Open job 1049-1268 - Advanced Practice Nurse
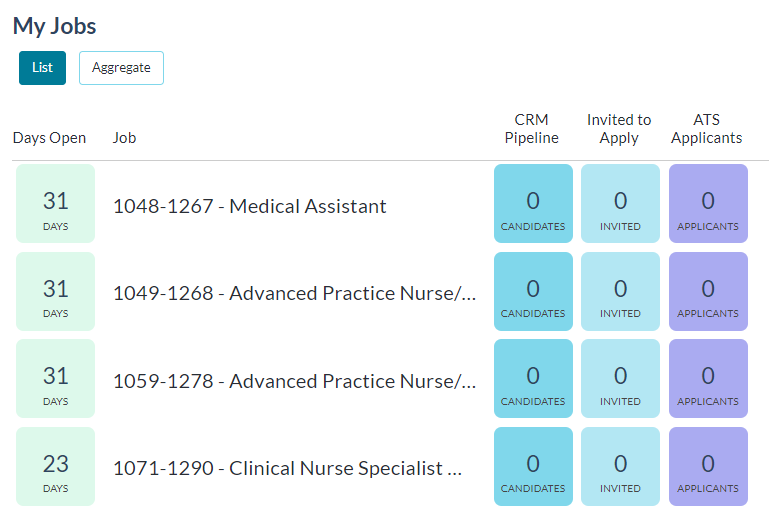This screenshot has height=527, width=769. click(294, 293)
